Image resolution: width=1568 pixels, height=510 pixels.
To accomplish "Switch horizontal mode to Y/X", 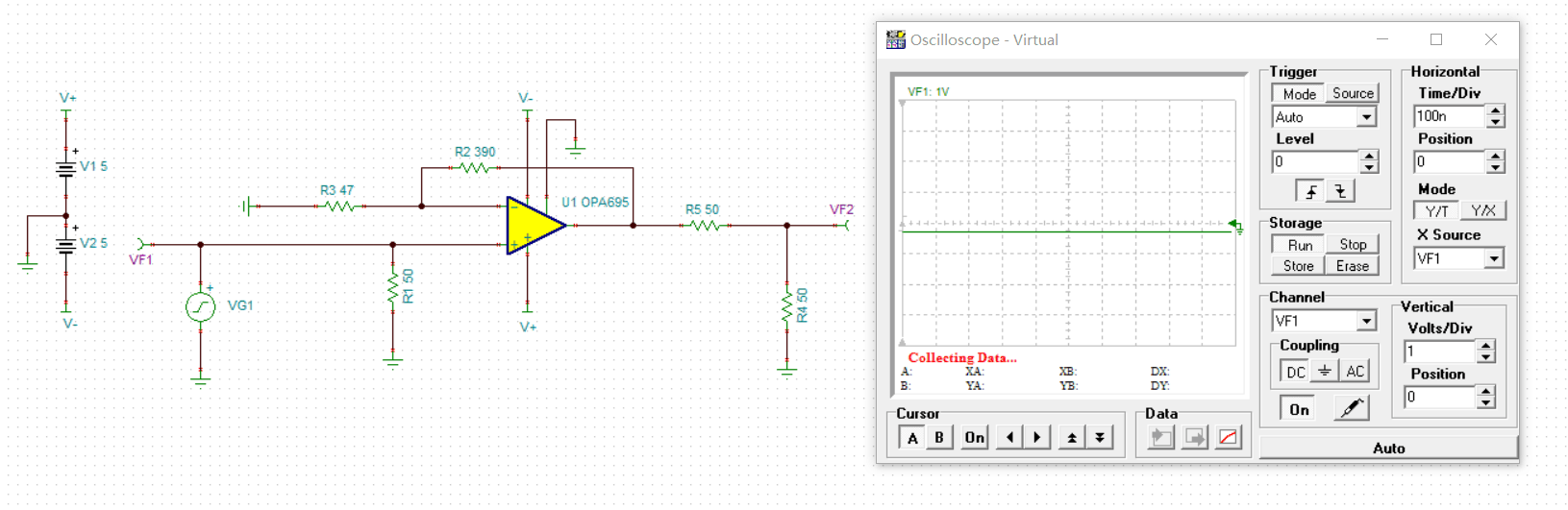I will pyautogui.click(x=1483, y=210).
